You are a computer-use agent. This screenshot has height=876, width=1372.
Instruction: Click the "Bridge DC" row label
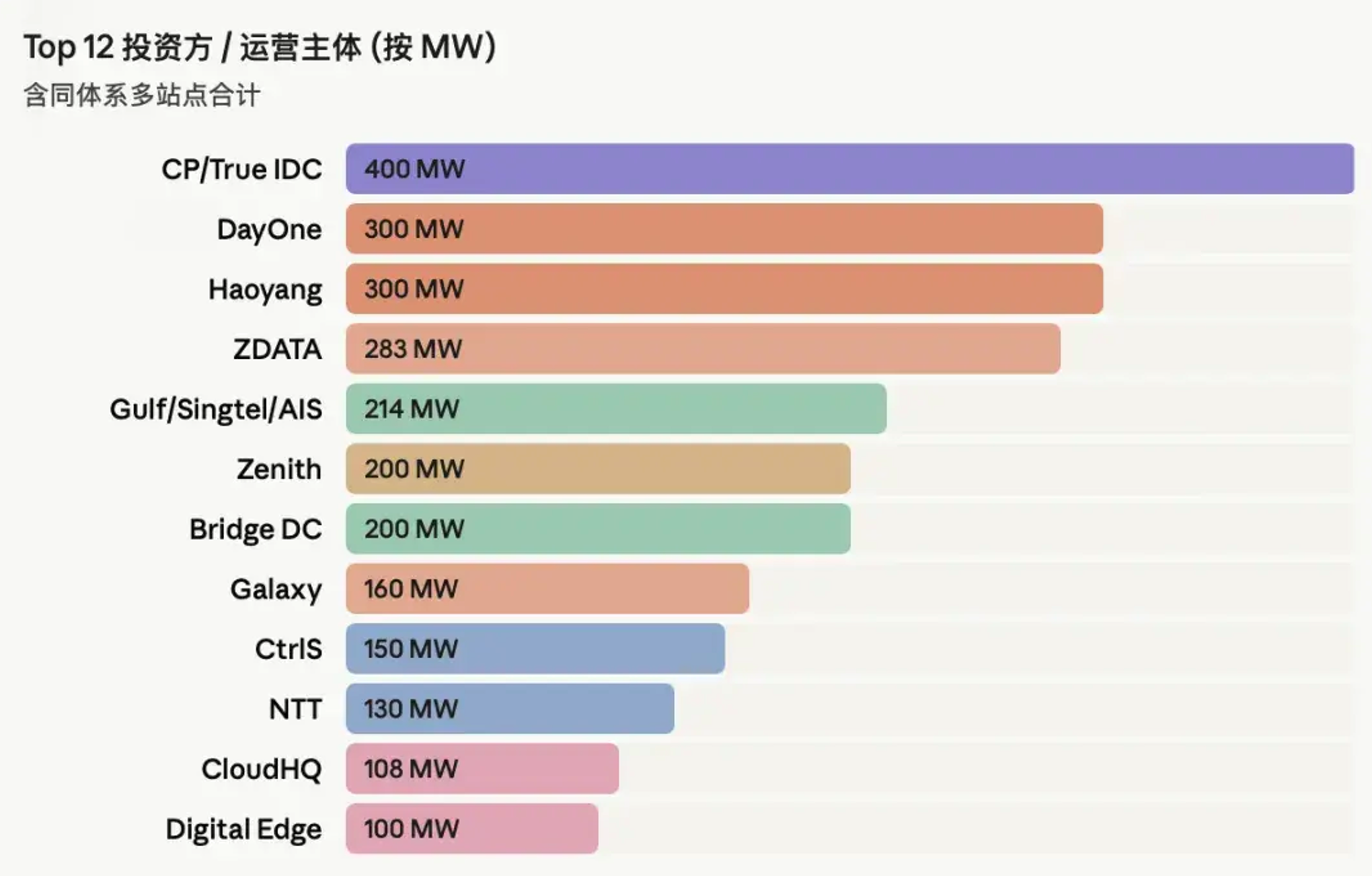click(x=256, y=529)
